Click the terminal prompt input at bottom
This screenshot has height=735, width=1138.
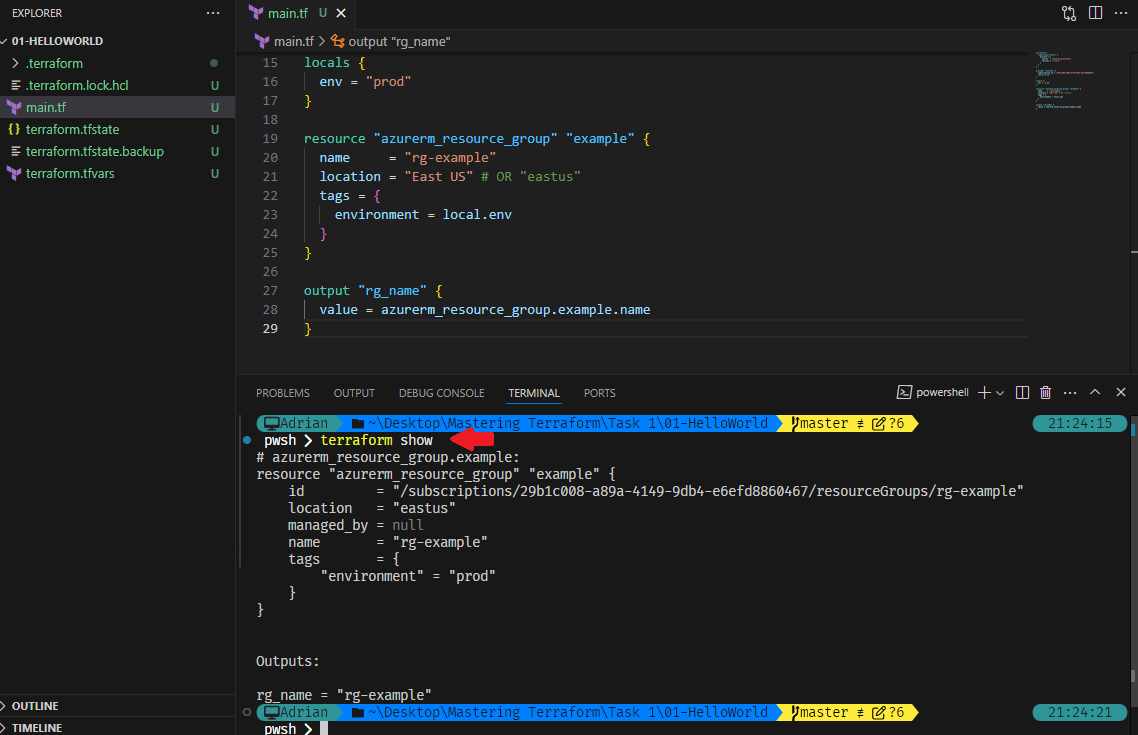324,728
